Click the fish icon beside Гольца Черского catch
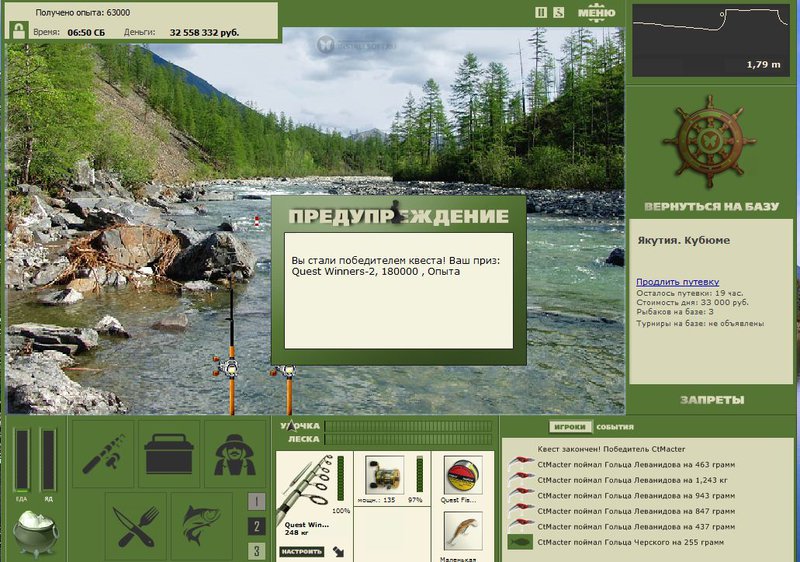800x562 pixels. (x=520, y=542)
